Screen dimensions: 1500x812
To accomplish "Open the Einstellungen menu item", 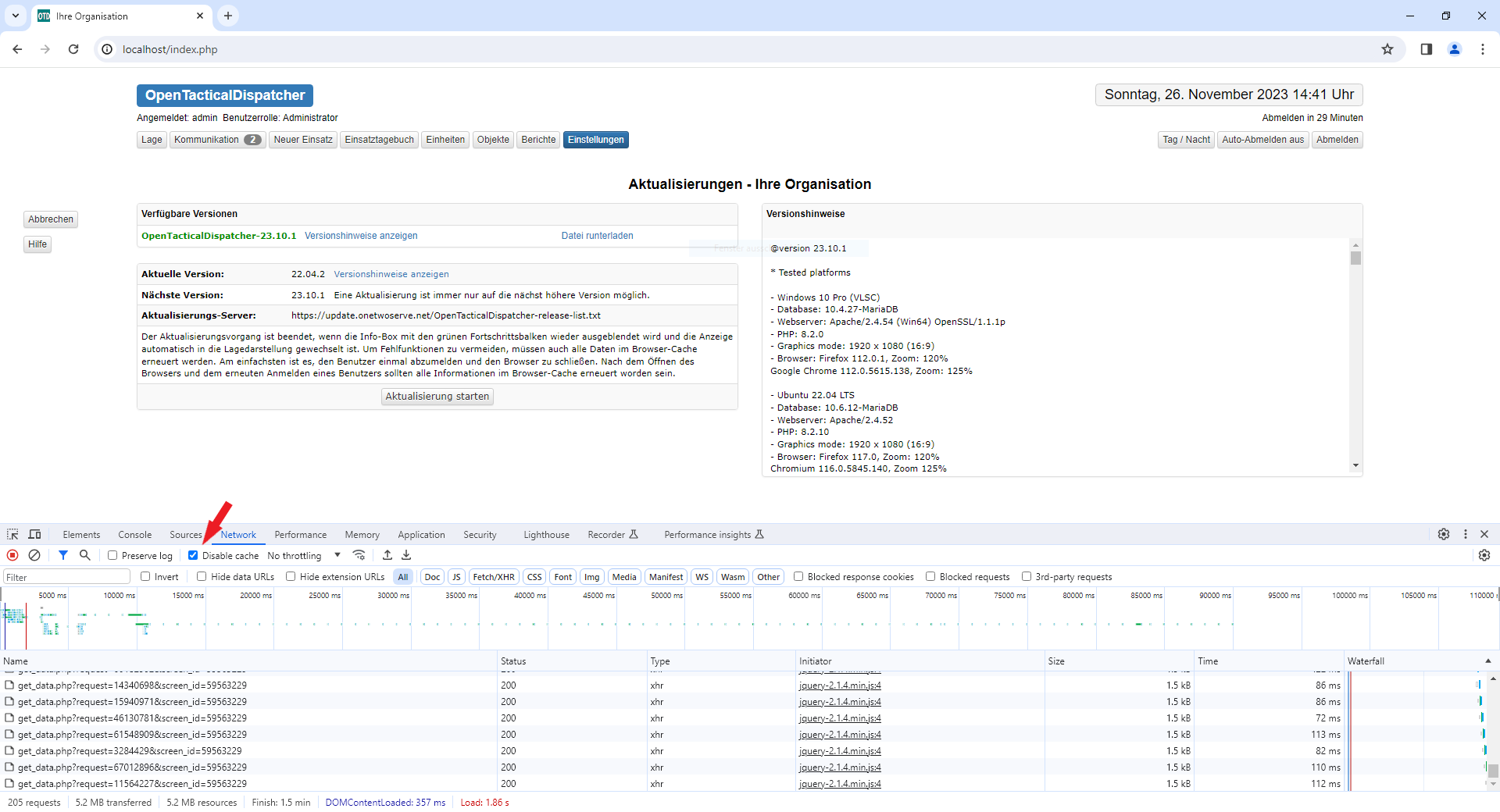I will pos(596,140).
